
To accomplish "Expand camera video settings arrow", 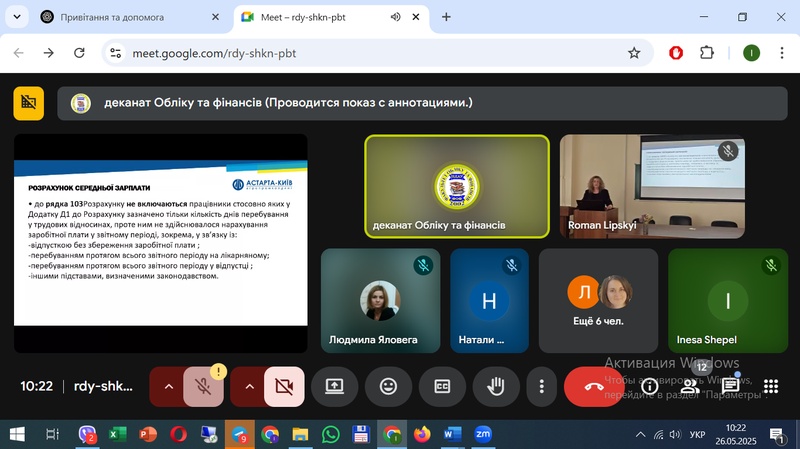I will 247,386.
